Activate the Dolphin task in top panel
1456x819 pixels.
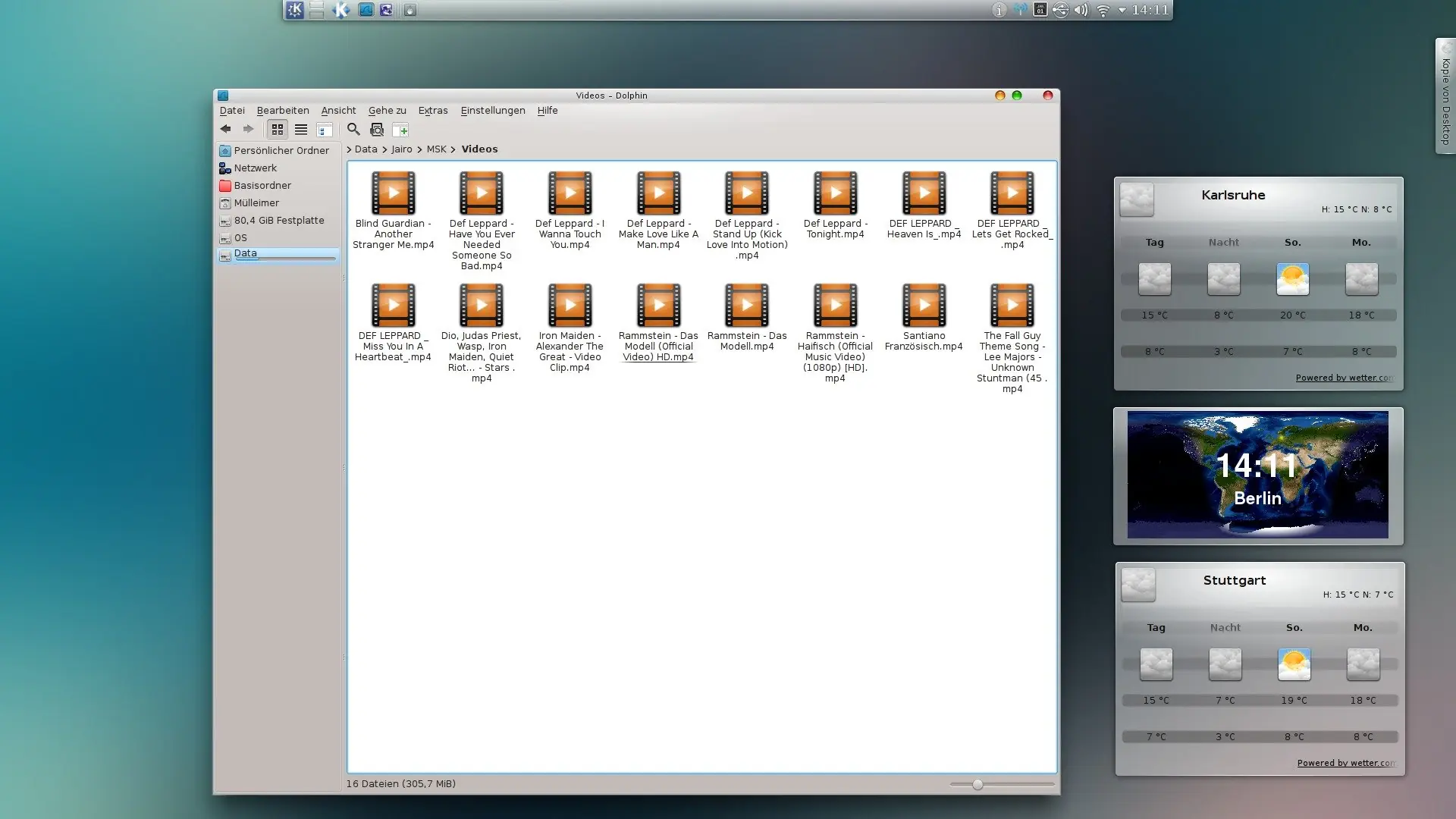click(x=366, y=10)
